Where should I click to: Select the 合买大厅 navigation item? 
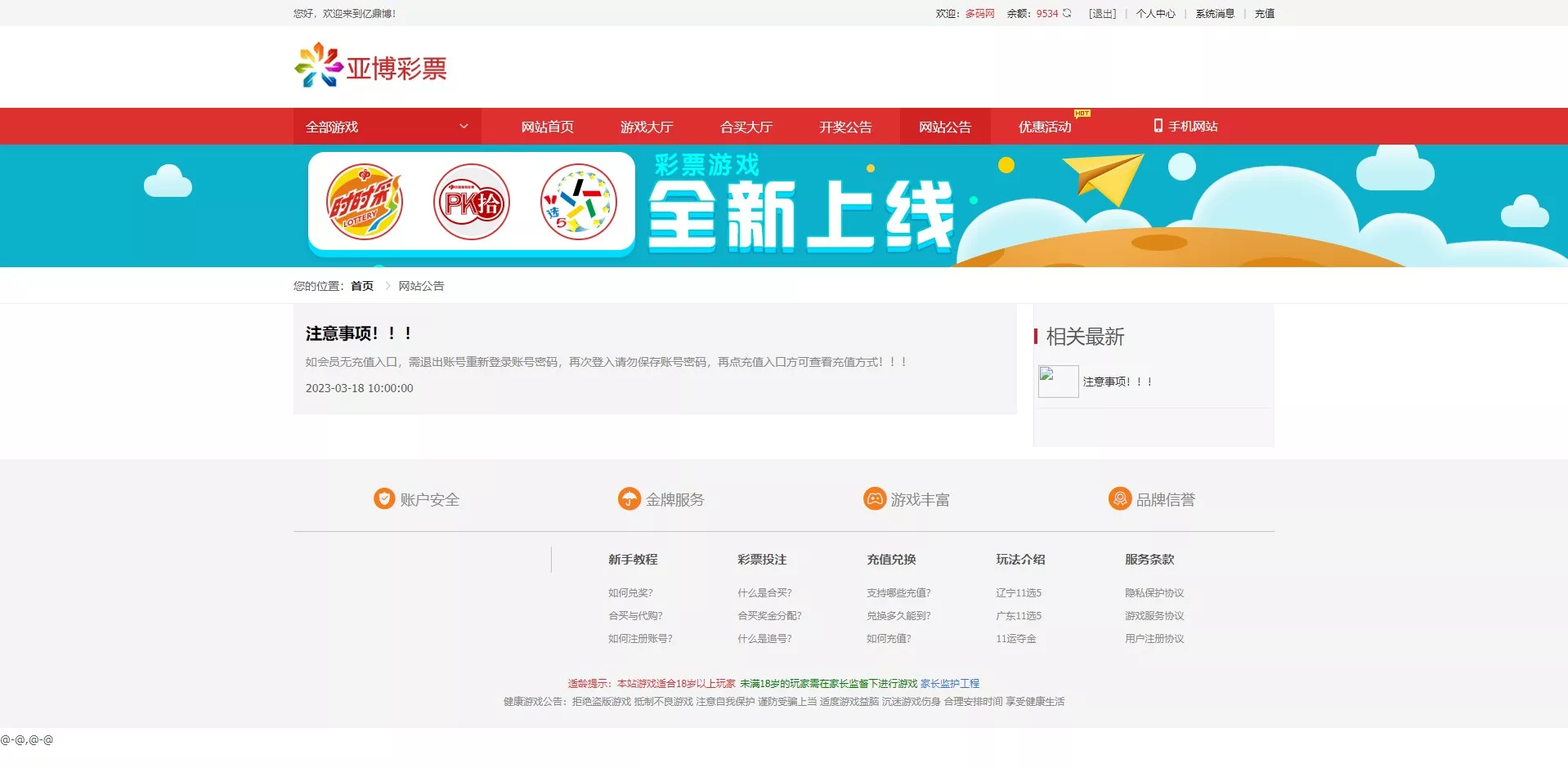coord(746,126)
